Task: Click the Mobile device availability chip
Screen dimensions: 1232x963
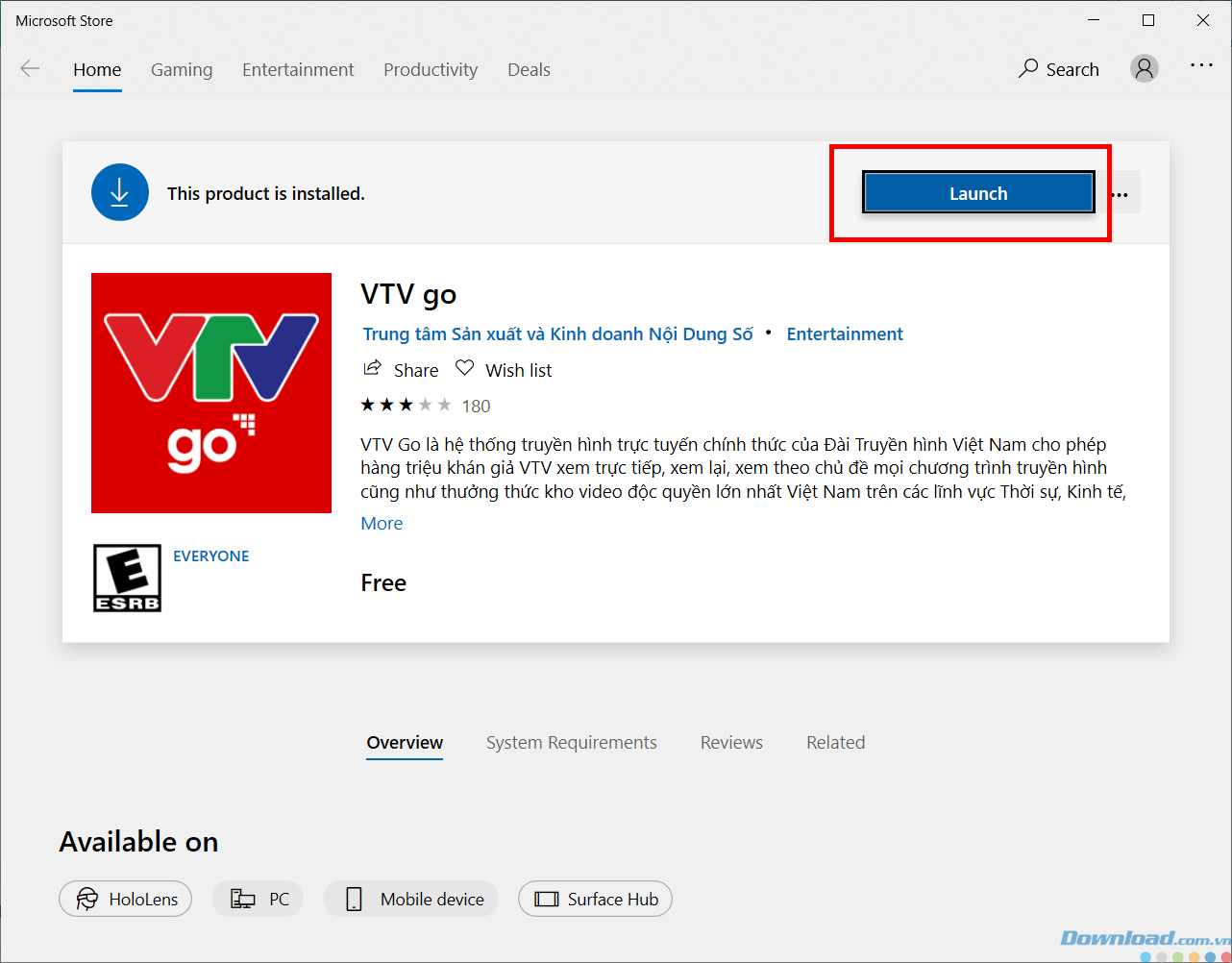Action: coord(411,900)
